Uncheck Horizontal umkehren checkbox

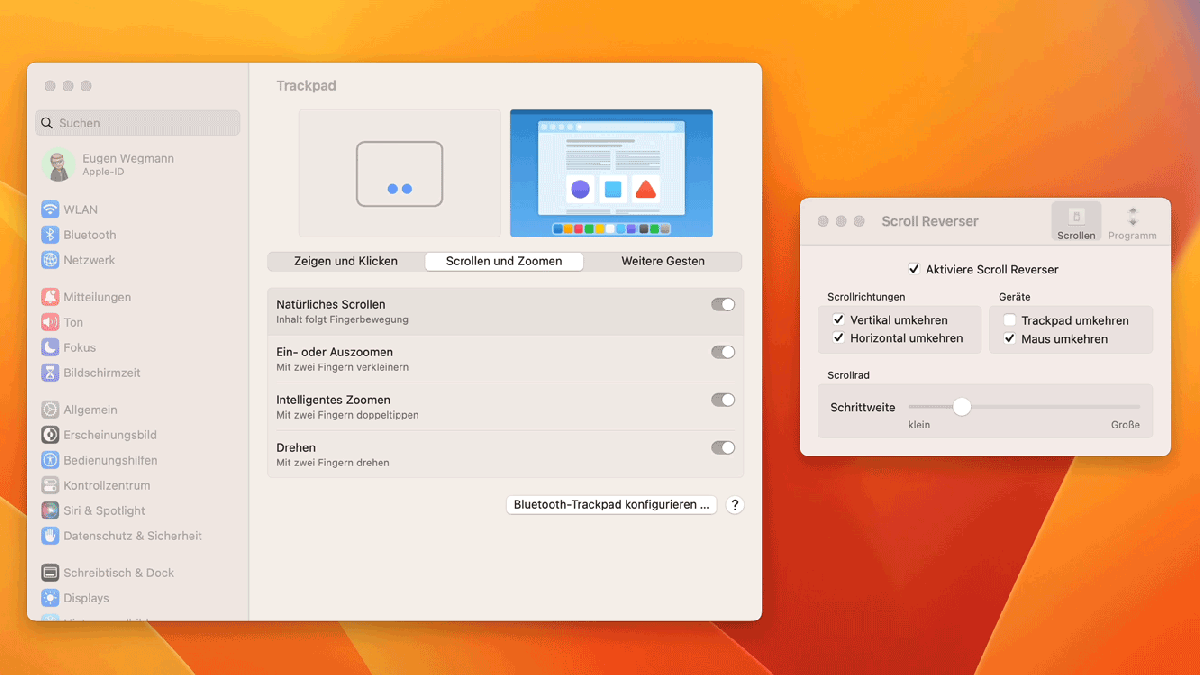(x=839, y=338)
